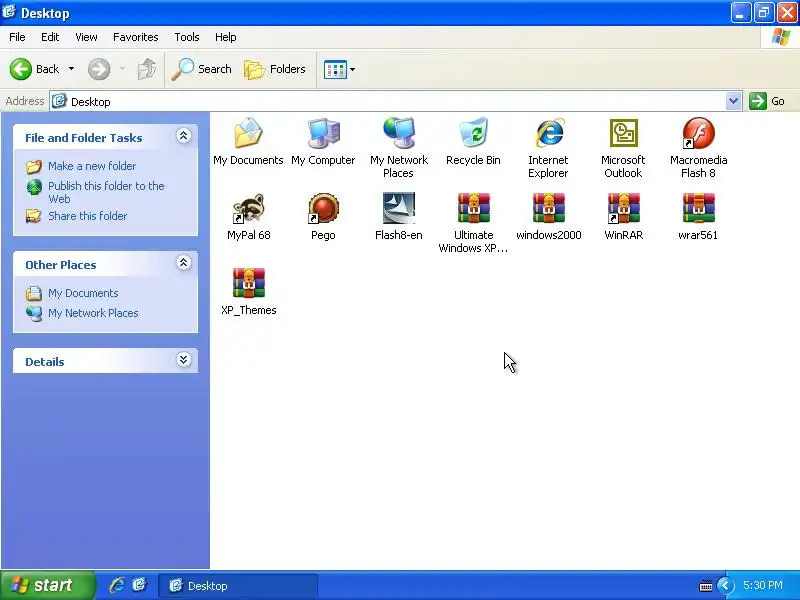This screenshot has height=600, width=800.
Task: Click Show Desktop icon in Quick Launch
Action: coord(139,585)
